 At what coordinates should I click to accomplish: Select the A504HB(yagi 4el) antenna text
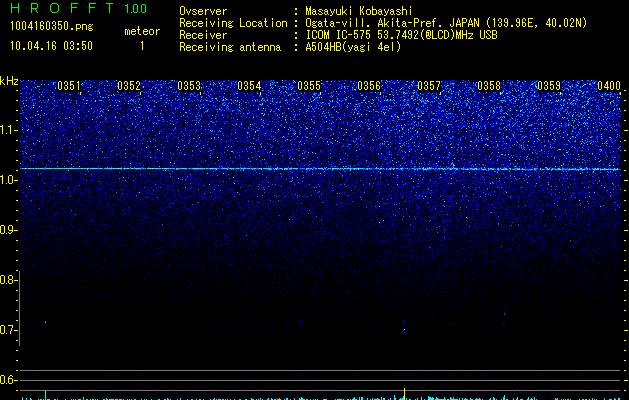point(353,47)
